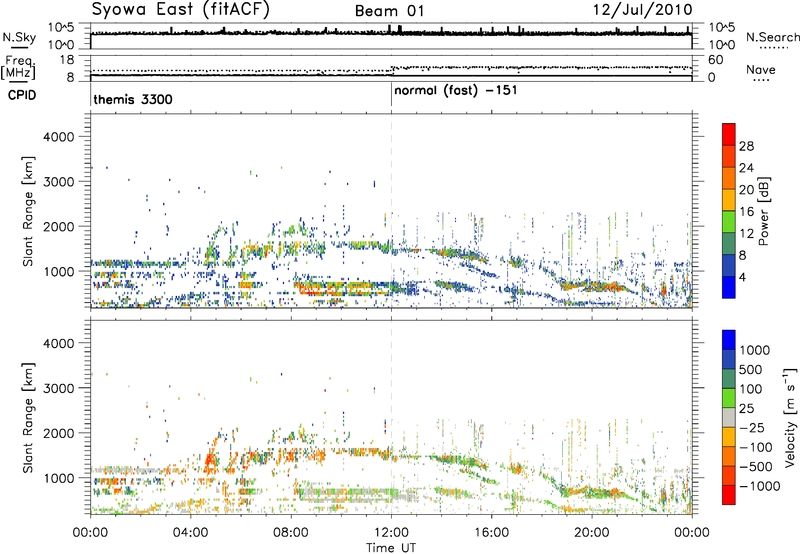Click the '60' Nave axis tick

click(715, 60)
